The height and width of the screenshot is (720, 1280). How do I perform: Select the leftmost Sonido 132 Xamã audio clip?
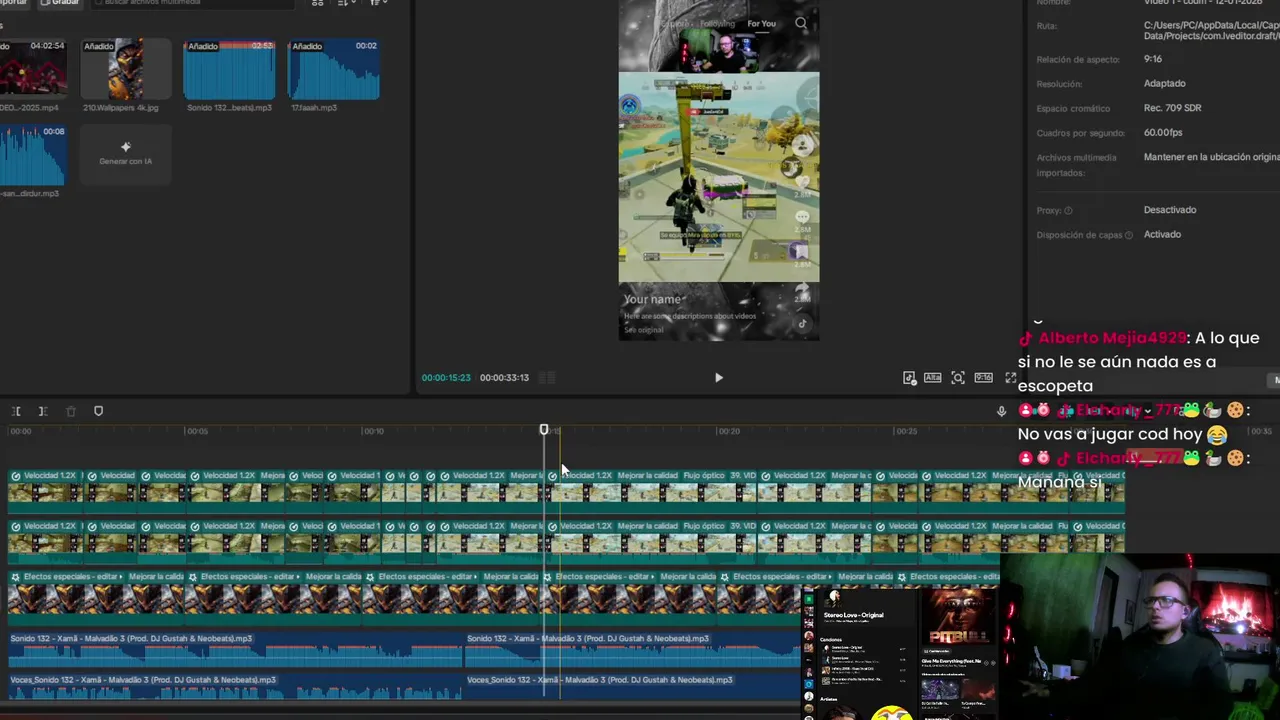[235, 648]
